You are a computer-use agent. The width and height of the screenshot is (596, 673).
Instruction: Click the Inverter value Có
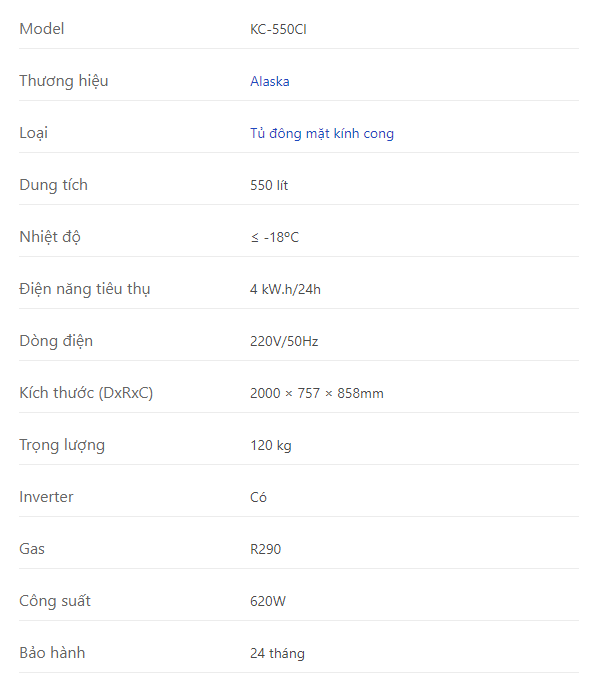(258, 497)
